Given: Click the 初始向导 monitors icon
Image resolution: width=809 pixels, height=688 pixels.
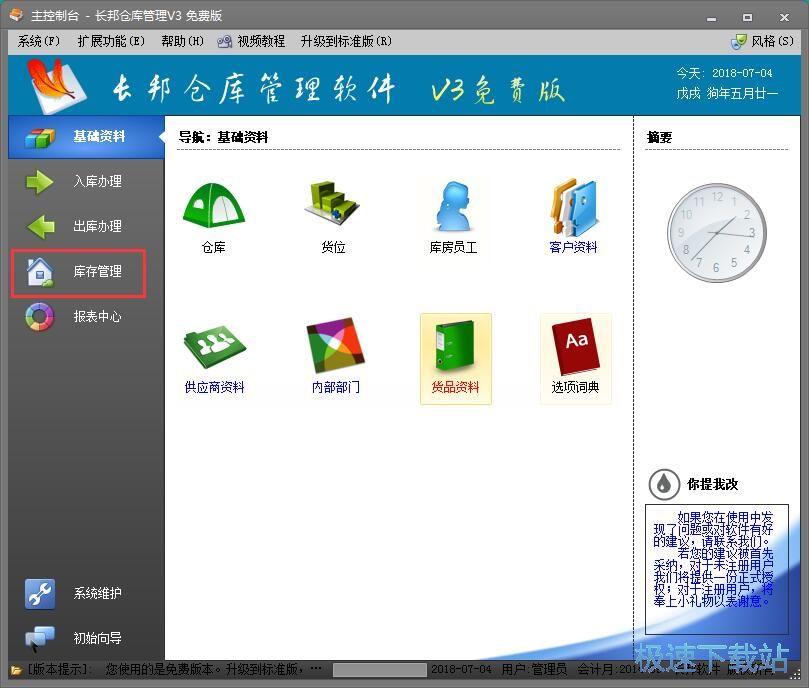Looking at the screenshot, I should click(x=39, y=639).
